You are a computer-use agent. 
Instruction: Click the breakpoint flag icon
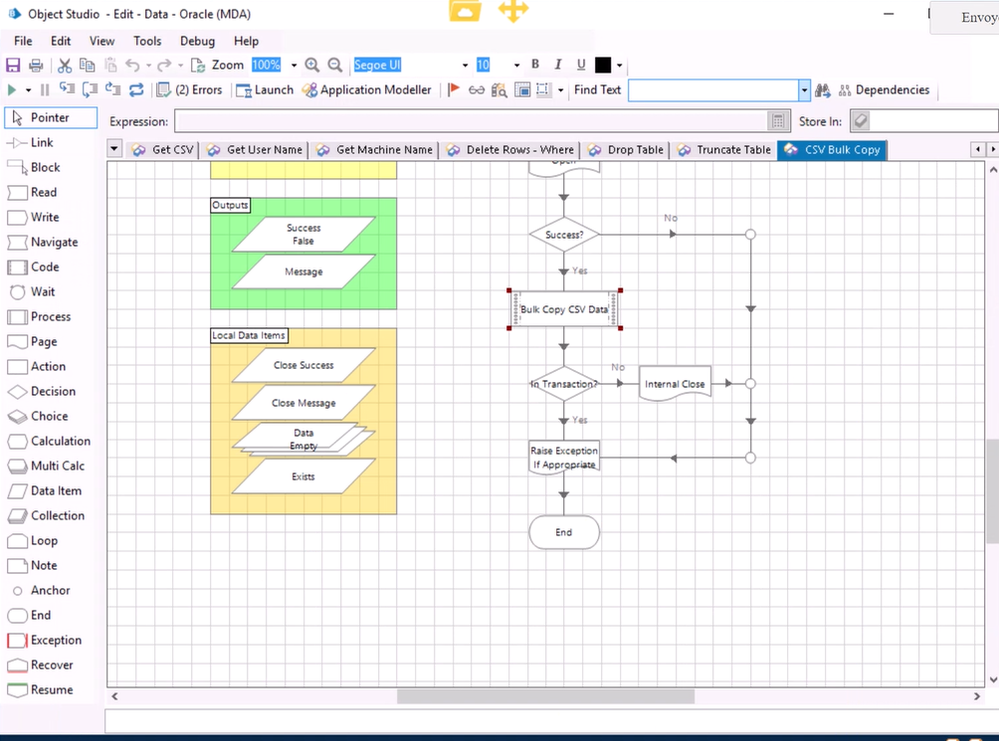pyautogui.click(x=454, y=90)
